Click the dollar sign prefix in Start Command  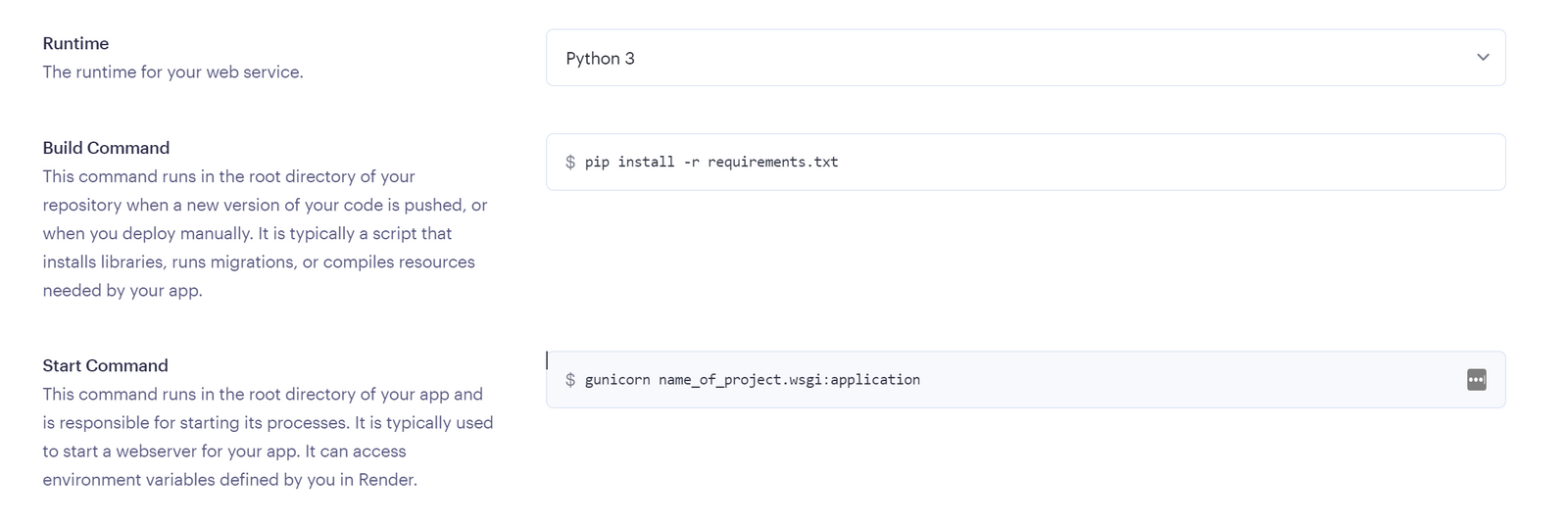point(570,380)
